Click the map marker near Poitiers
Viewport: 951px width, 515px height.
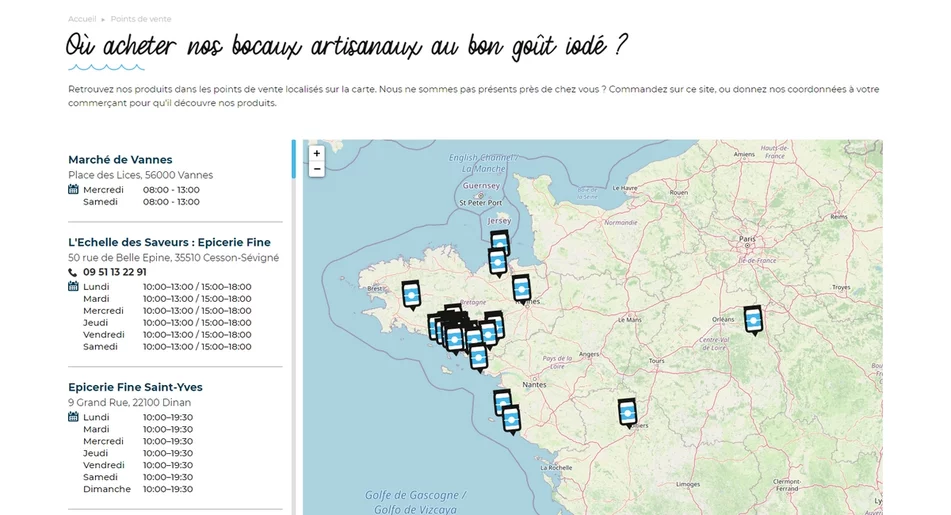tap(627, 412)
